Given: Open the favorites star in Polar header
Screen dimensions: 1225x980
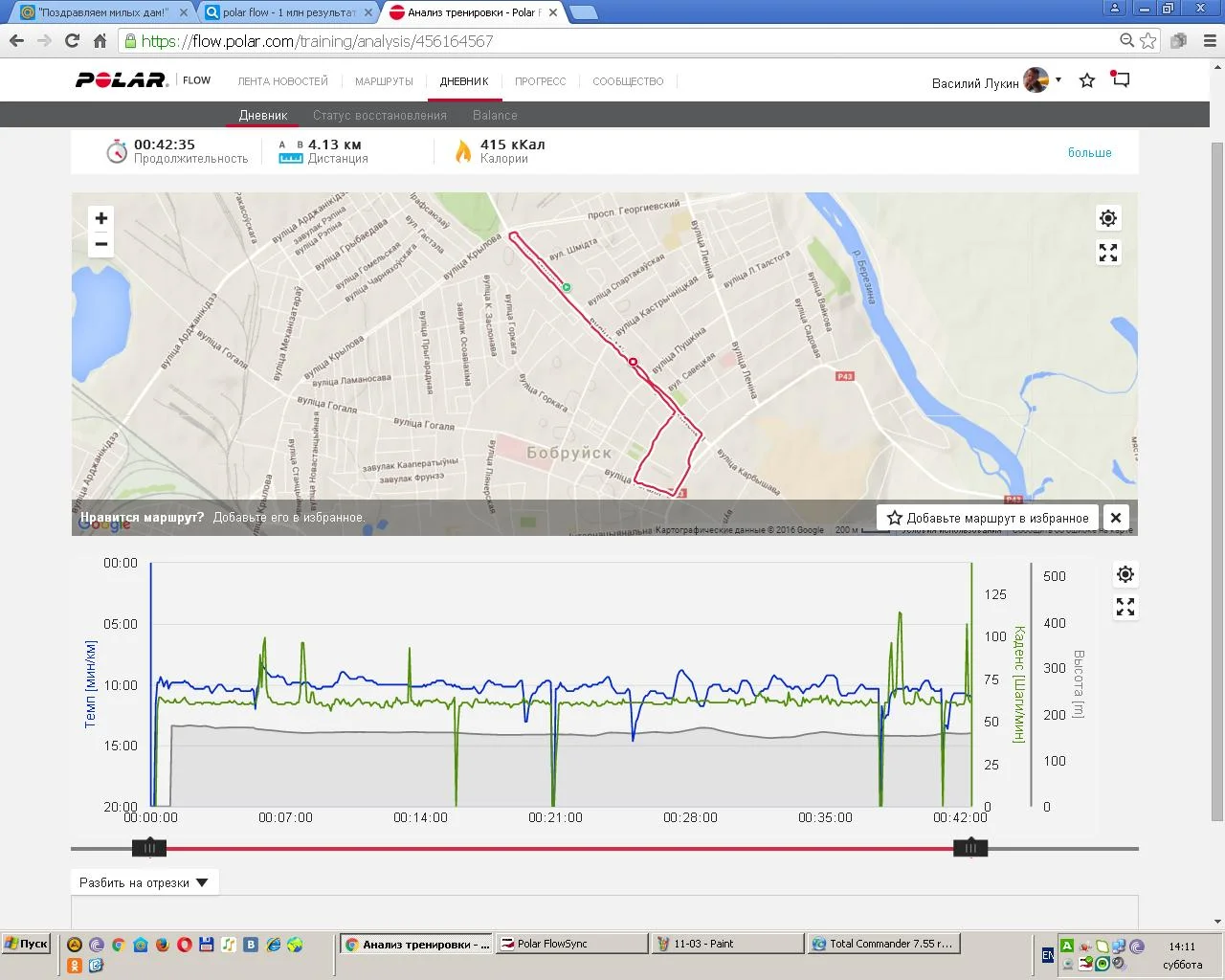Looking at the screenshot, I should pyautogui.click(x=1087, y=80).
